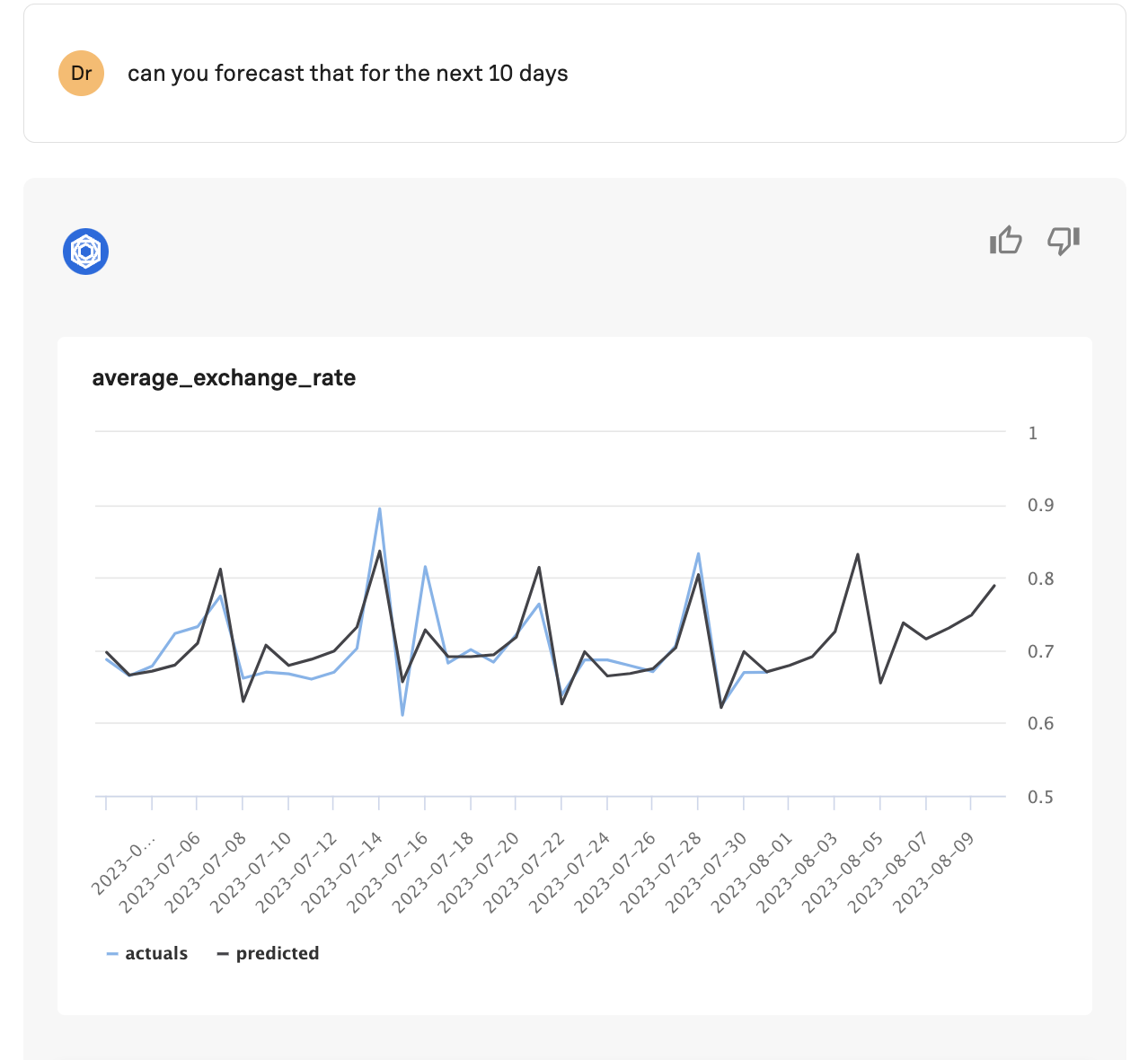This screenshot has width=1148, height=1060.
Task: Toggle the actuals series in legend
Action: point(147,953)
